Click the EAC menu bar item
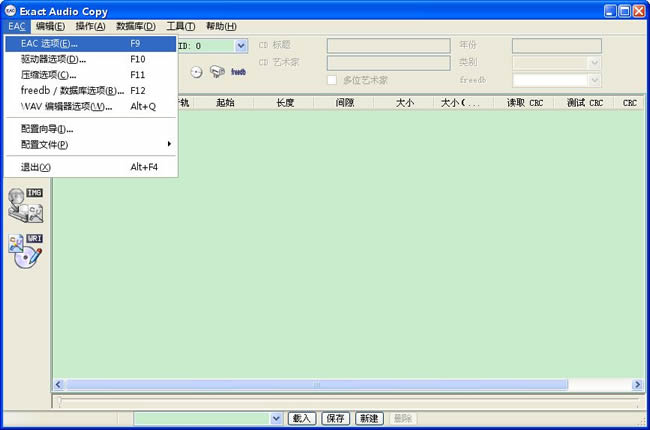 17,27
